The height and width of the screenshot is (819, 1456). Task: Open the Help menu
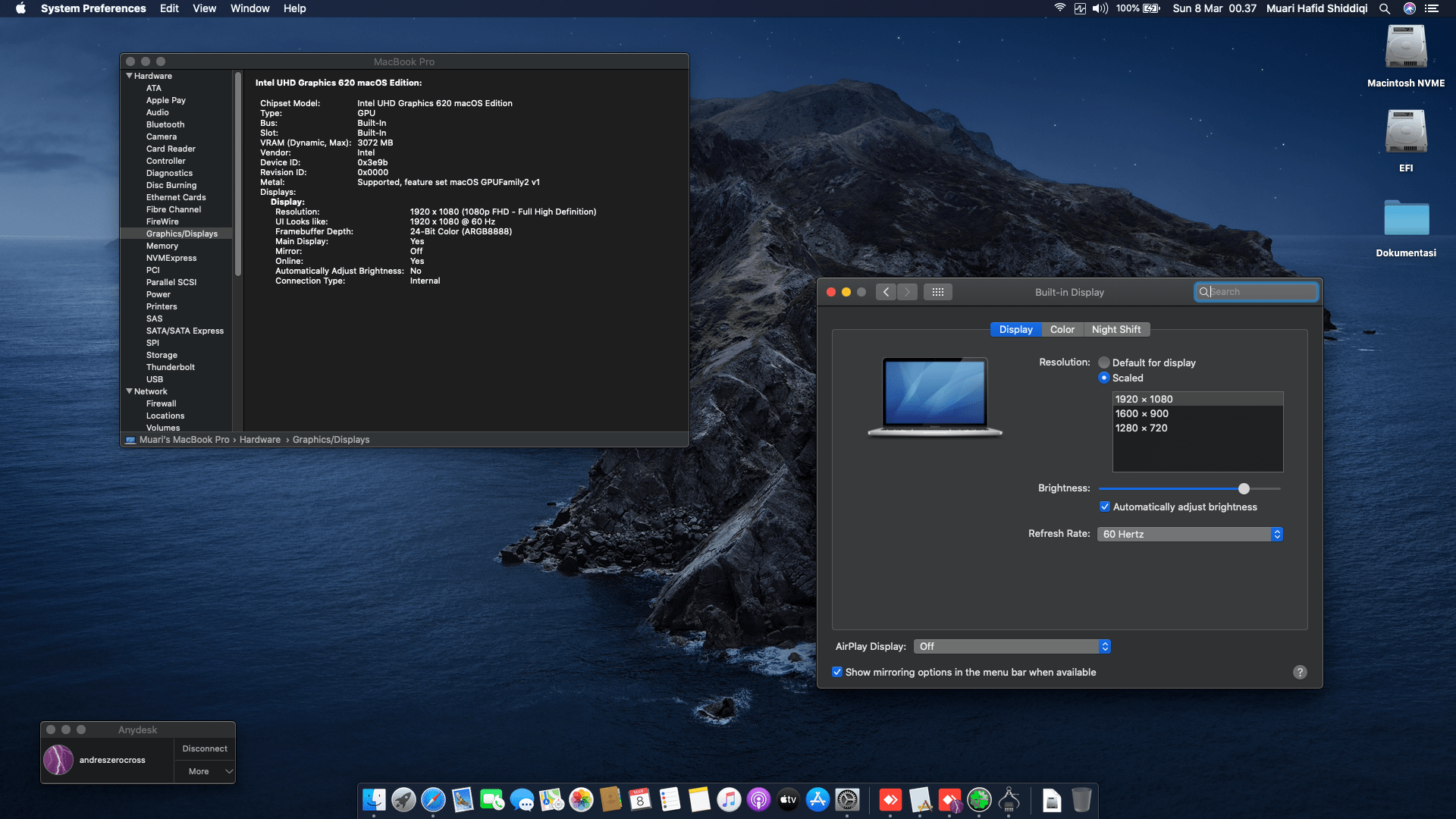click(294, 8)
